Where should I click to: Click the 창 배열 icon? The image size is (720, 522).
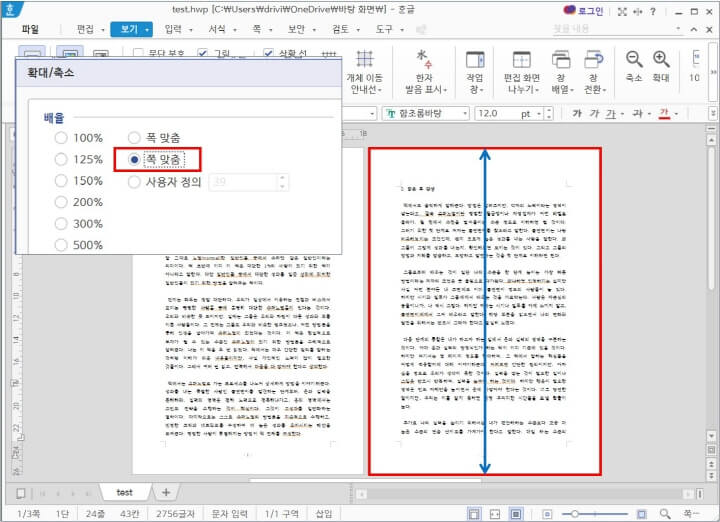[x=561, y=60]
